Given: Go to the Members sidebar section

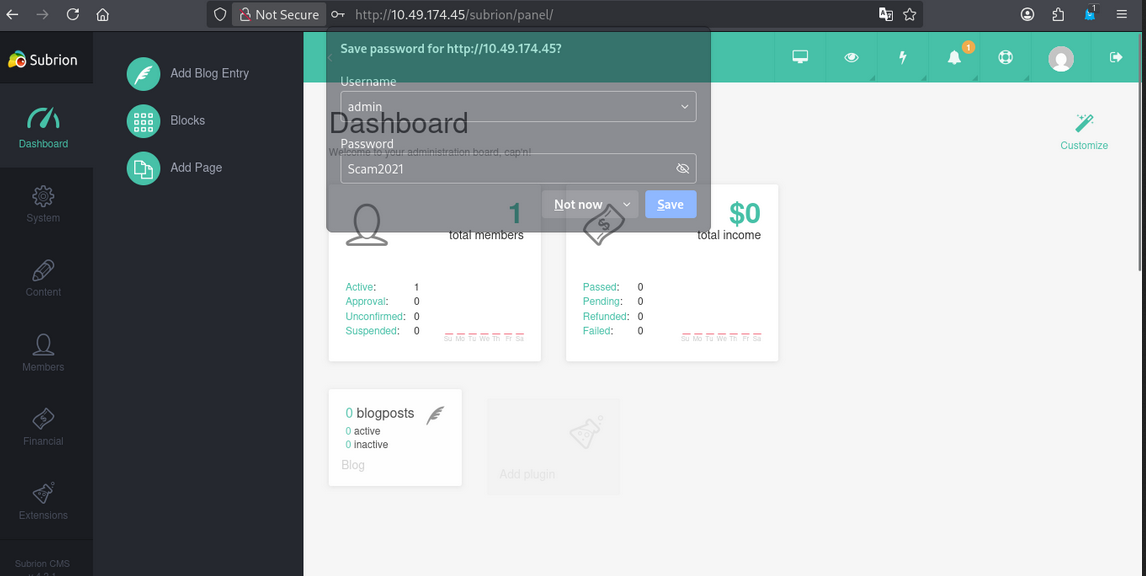Looking at the screenshot, I should click(x=43, y=352).
